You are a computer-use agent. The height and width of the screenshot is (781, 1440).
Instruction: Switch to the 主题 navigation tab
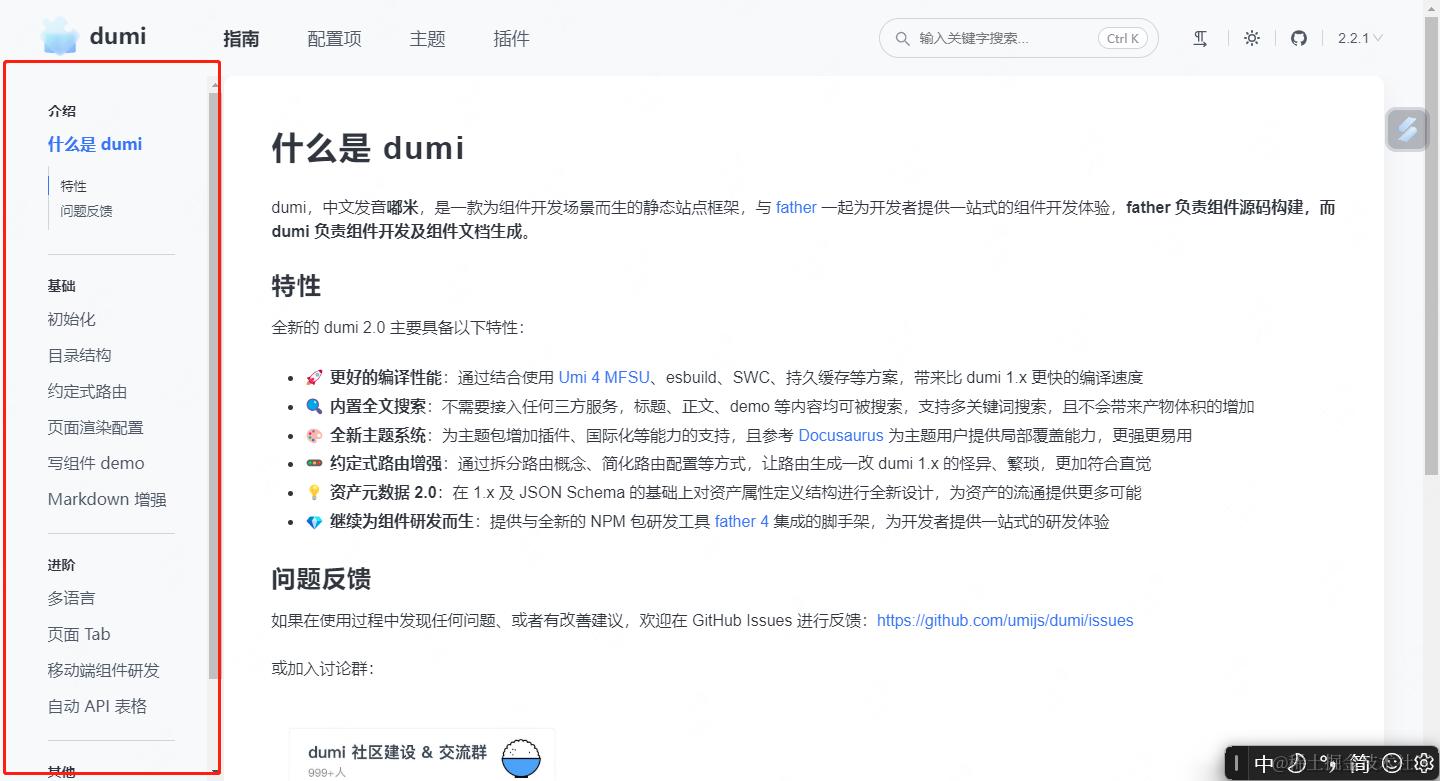[427, 38]
